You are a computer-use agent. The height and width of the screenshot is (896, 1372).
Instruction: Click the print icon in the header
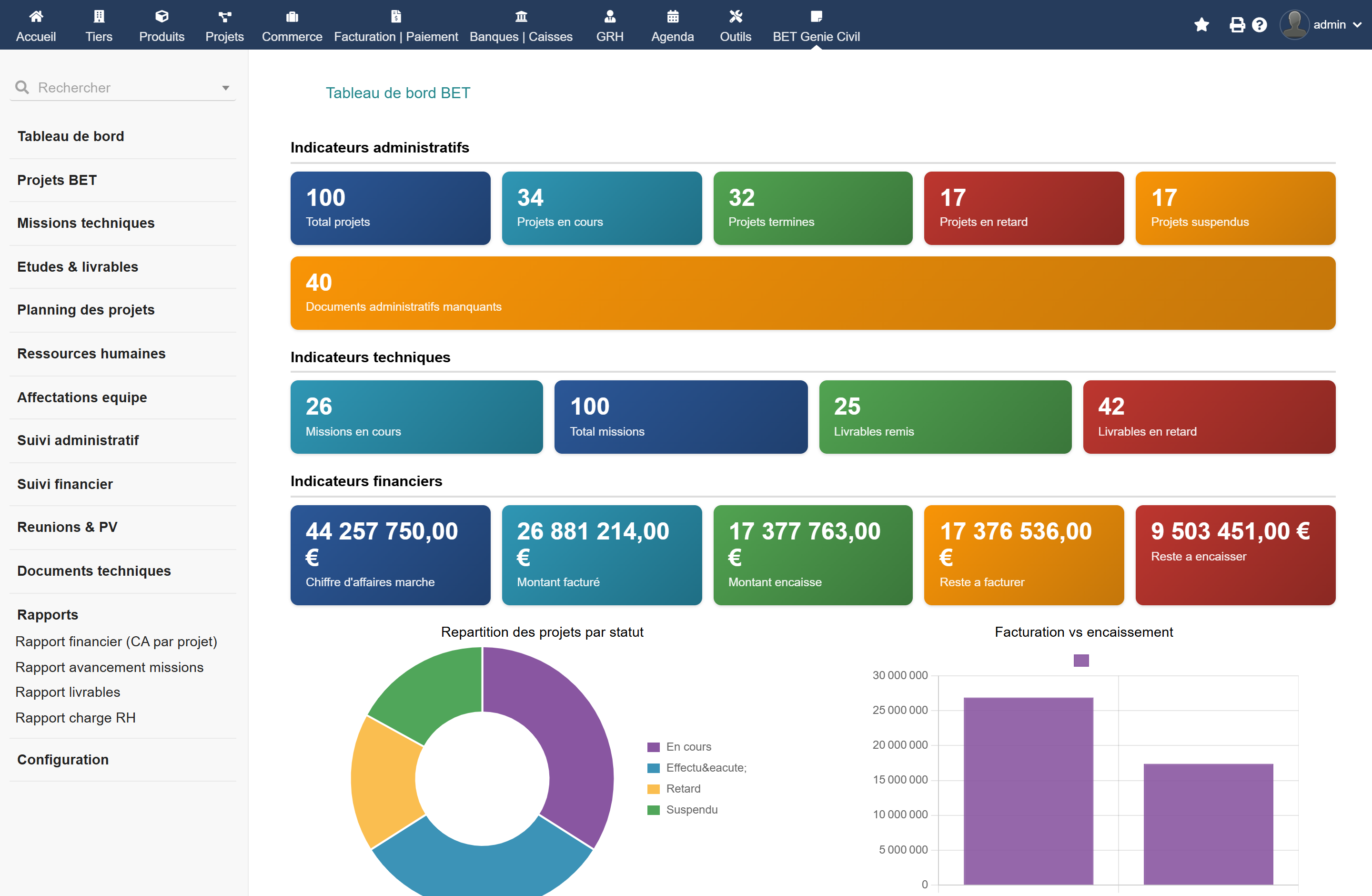point(1237,25)
